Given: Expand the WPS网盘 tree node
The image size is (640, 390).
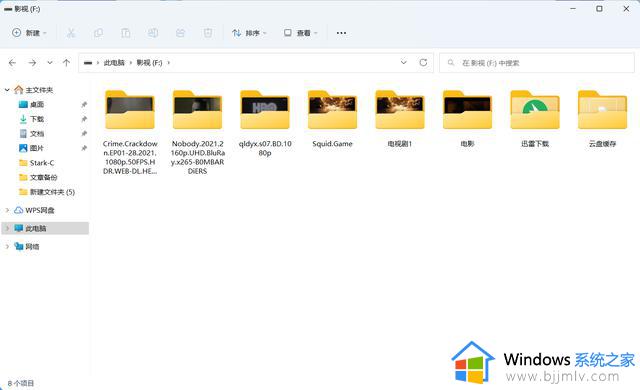Looking at the screenshot, I should [x=7, y=210].
